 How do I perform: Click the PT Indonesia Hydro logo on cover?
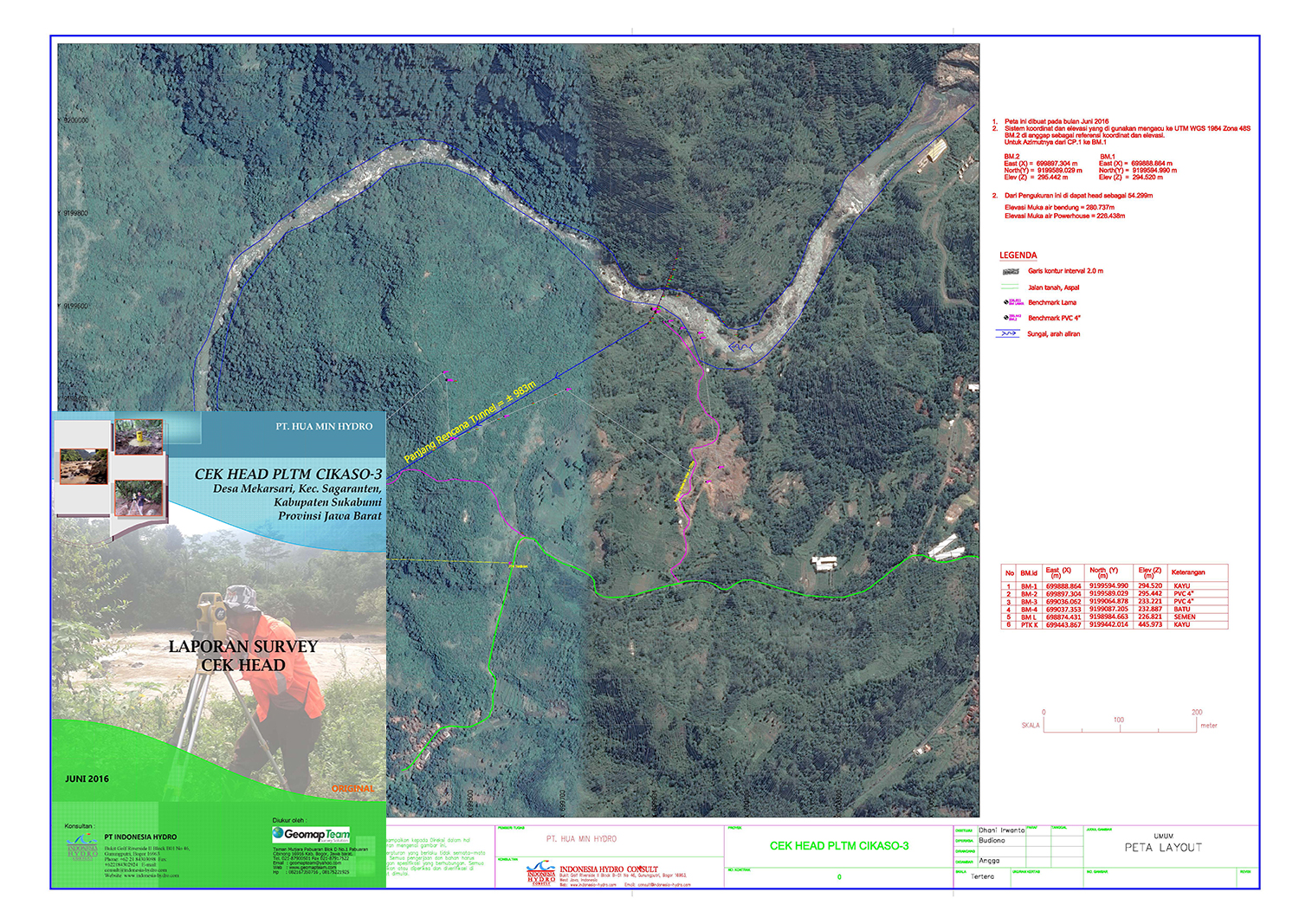coord(82,846)
